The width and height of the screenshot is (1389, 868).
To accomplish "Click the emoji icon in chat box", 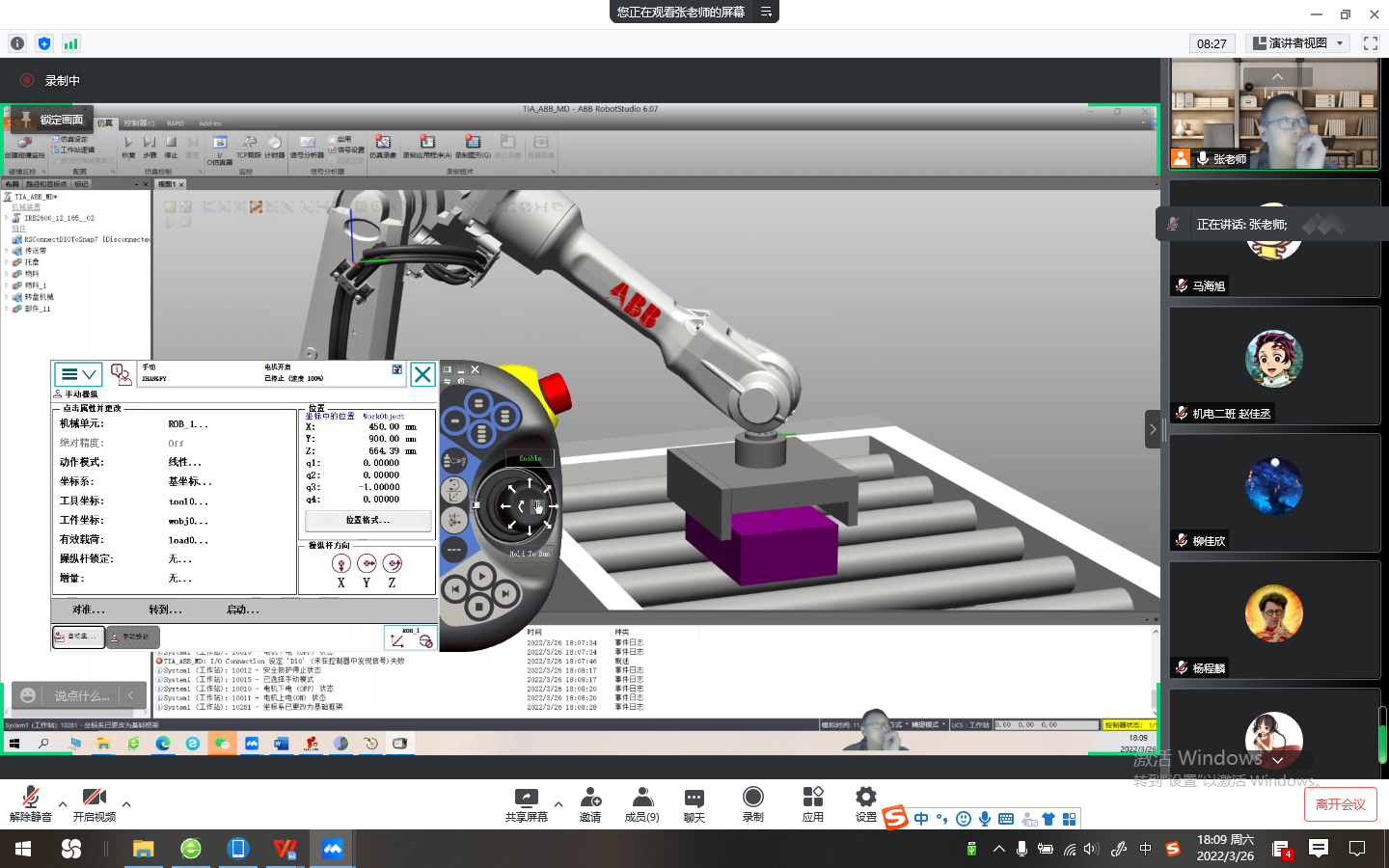I will [x=28, y=695].
